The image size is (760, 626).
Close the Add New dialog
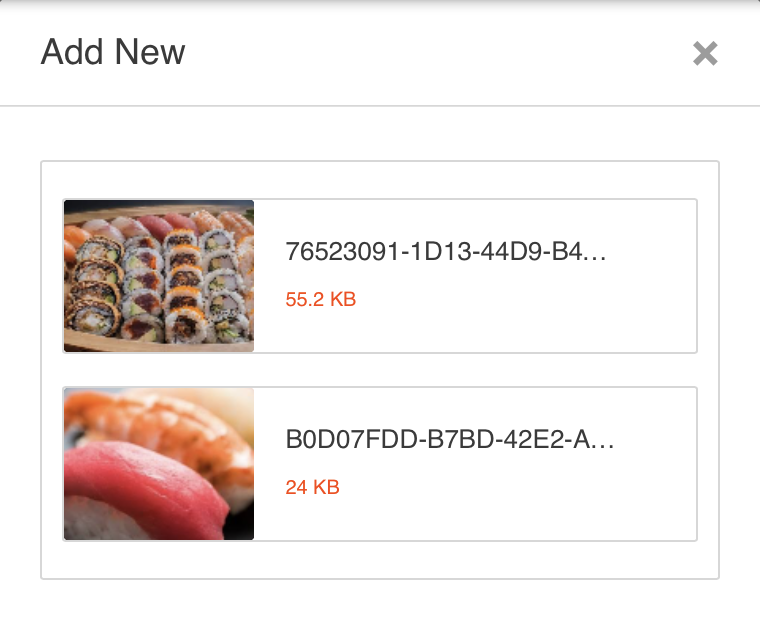tap(705, 53)
